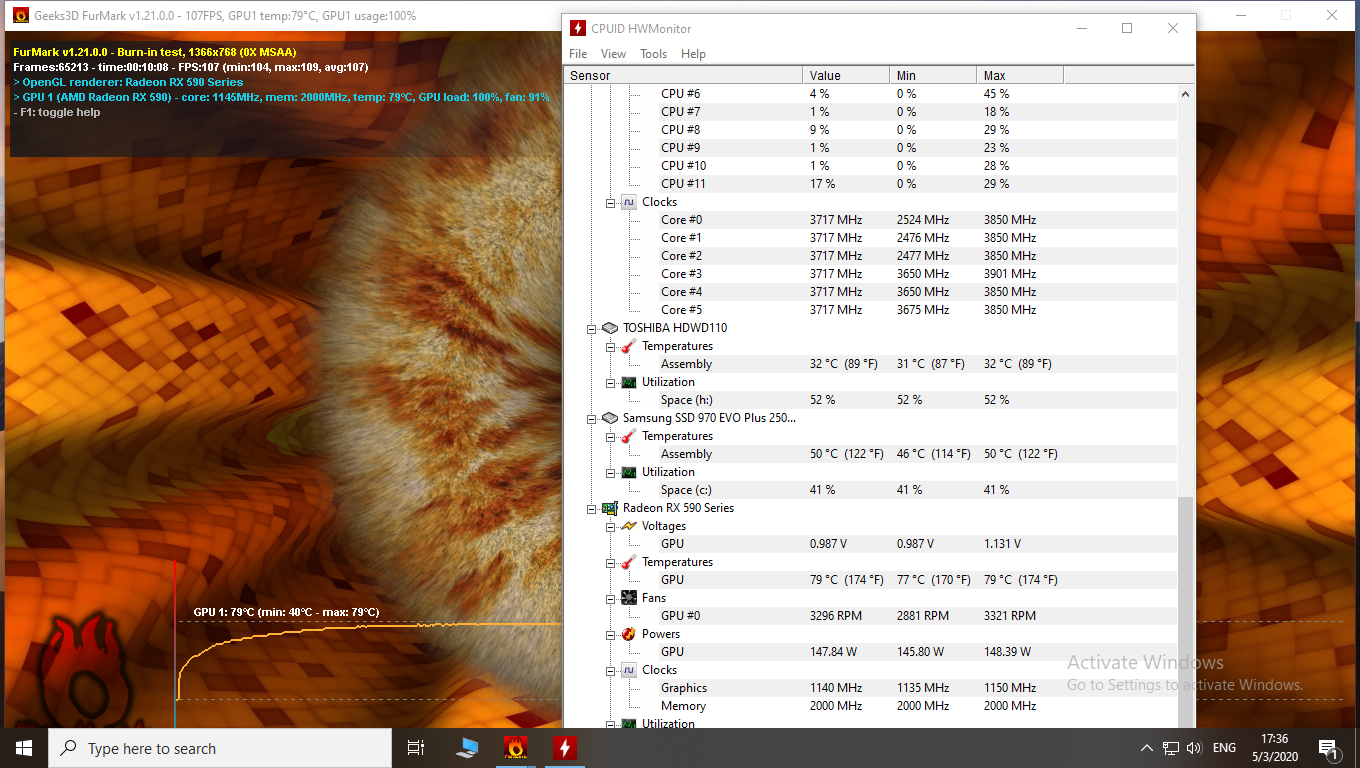Click the scrollbar up arrow in HWMonitor
The image size is (1360, 768).
[x=1186, y=93]
